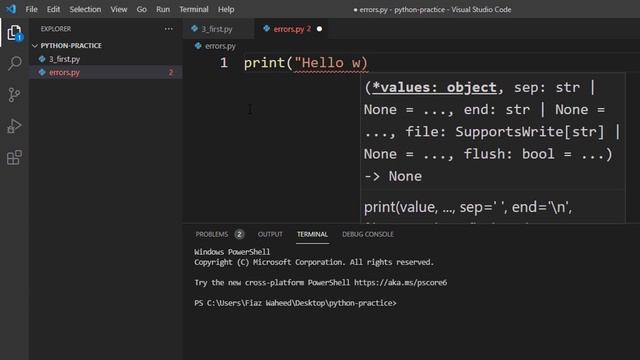The height and width of the screenshot is (360, 640).
Task: Click the print(value, ..., sep=' ' doc text
Action: pyautogui.click(x=468, y=207)
